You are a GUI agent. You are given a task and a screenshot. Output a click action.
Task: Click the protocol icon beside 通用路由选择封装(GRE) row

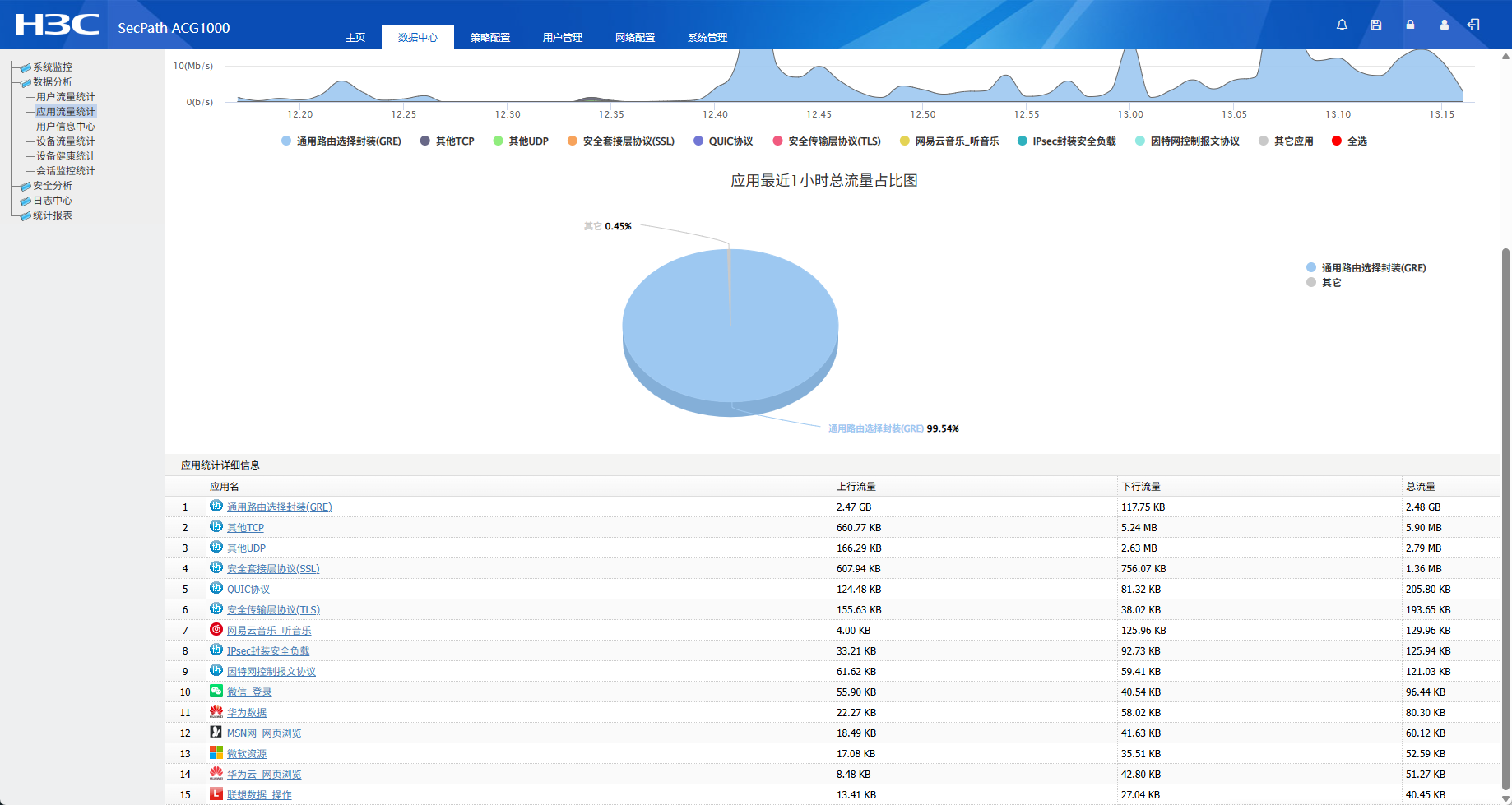click(216, 506)
